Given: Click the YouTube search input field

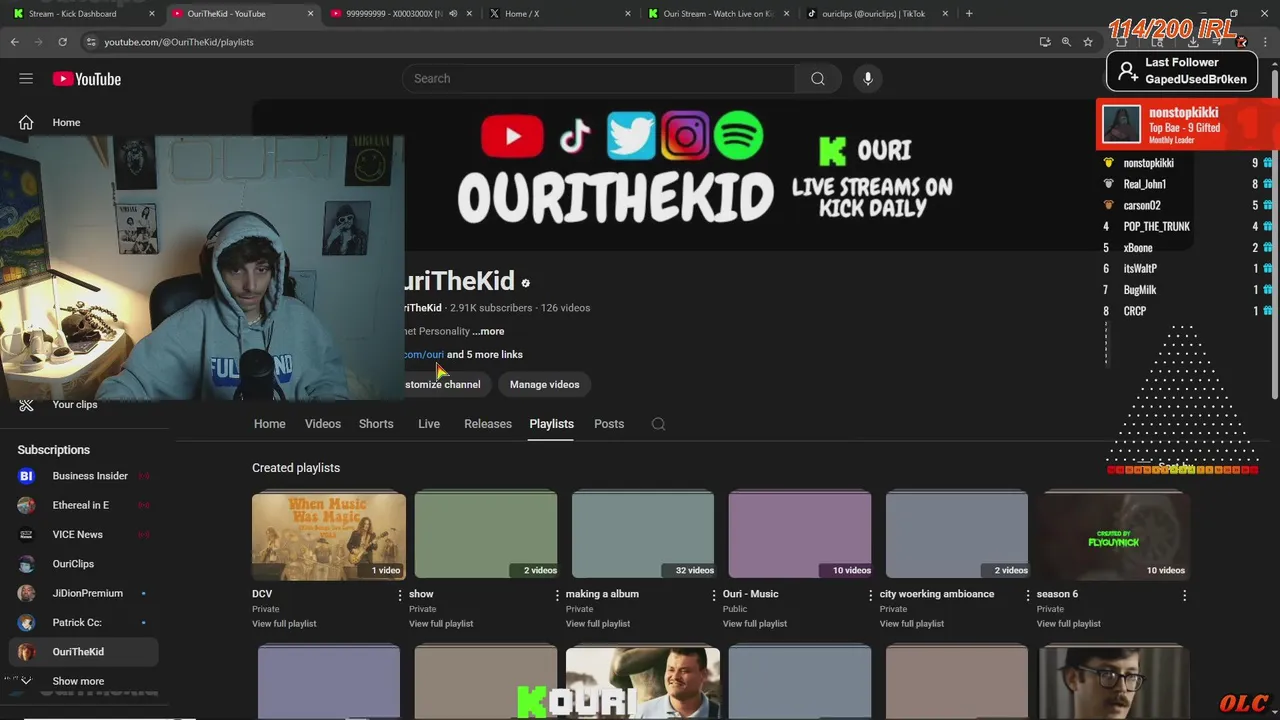Looking at the screenshot, I should (598, 79).
